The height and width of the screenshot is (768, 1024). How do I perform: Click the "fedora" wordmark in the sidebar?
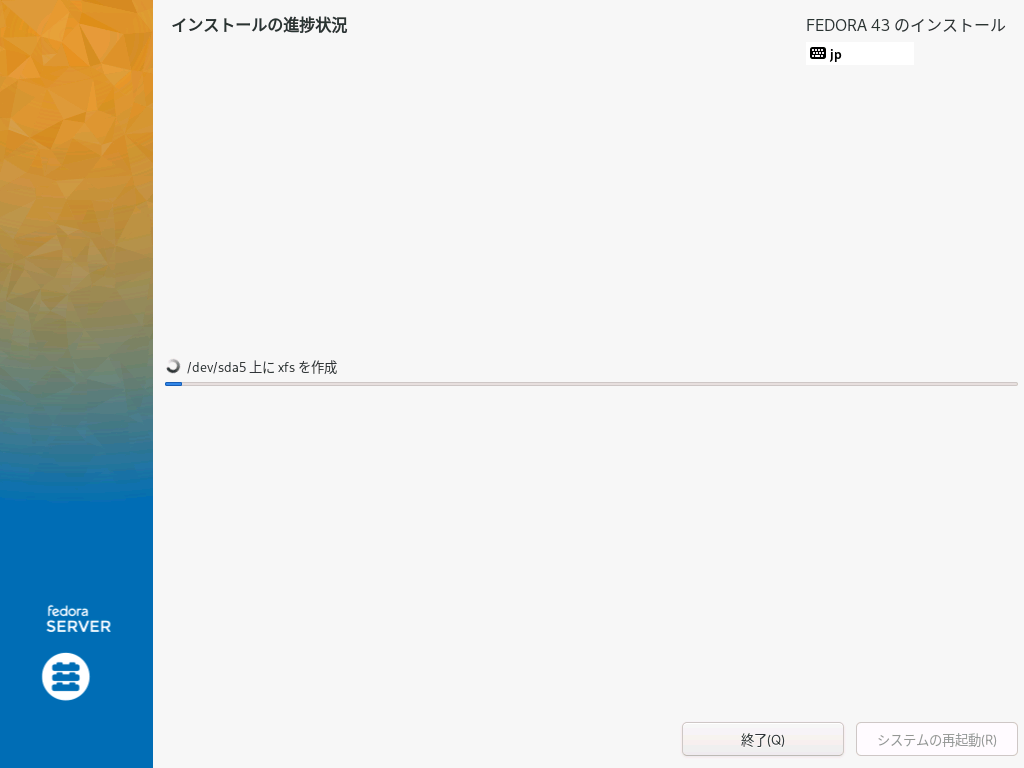68,610
